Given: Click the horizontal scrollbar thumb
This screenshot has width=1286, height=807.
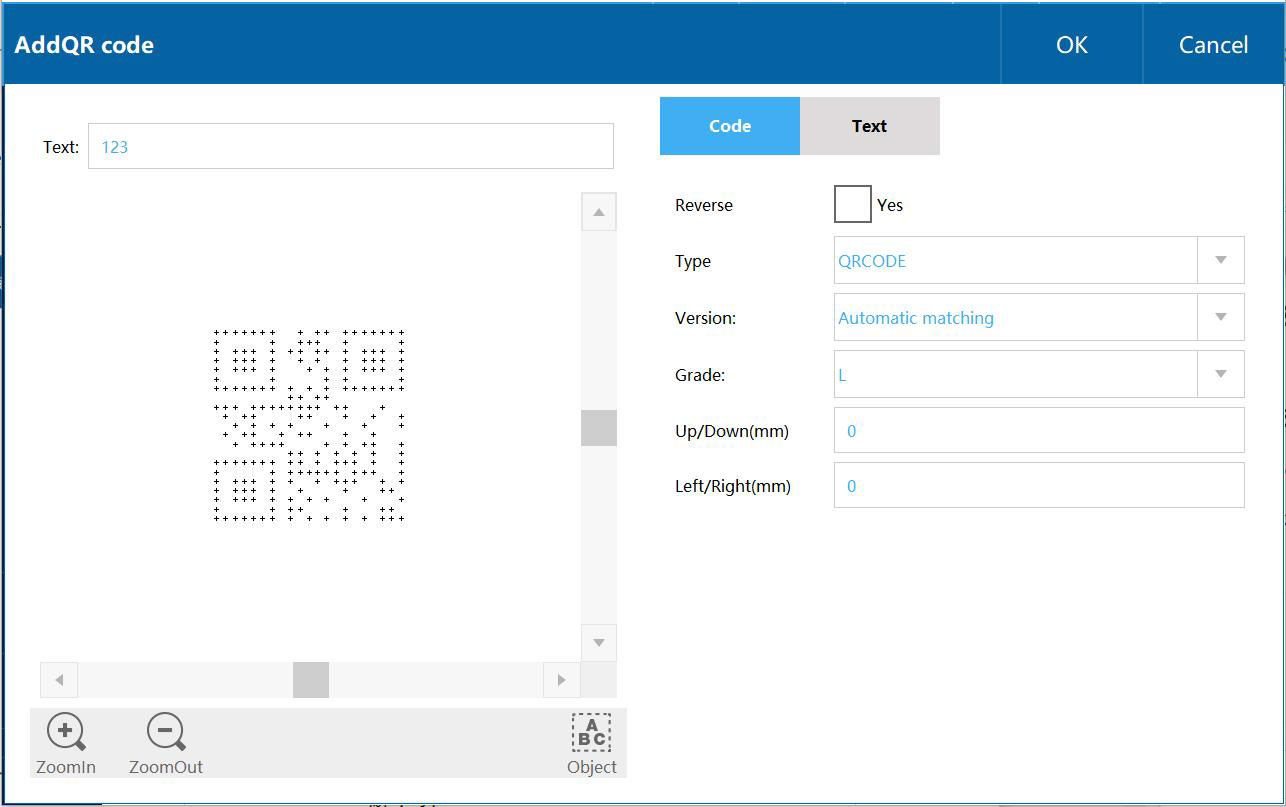Looking at the screenshot, I should click(311, 680).
